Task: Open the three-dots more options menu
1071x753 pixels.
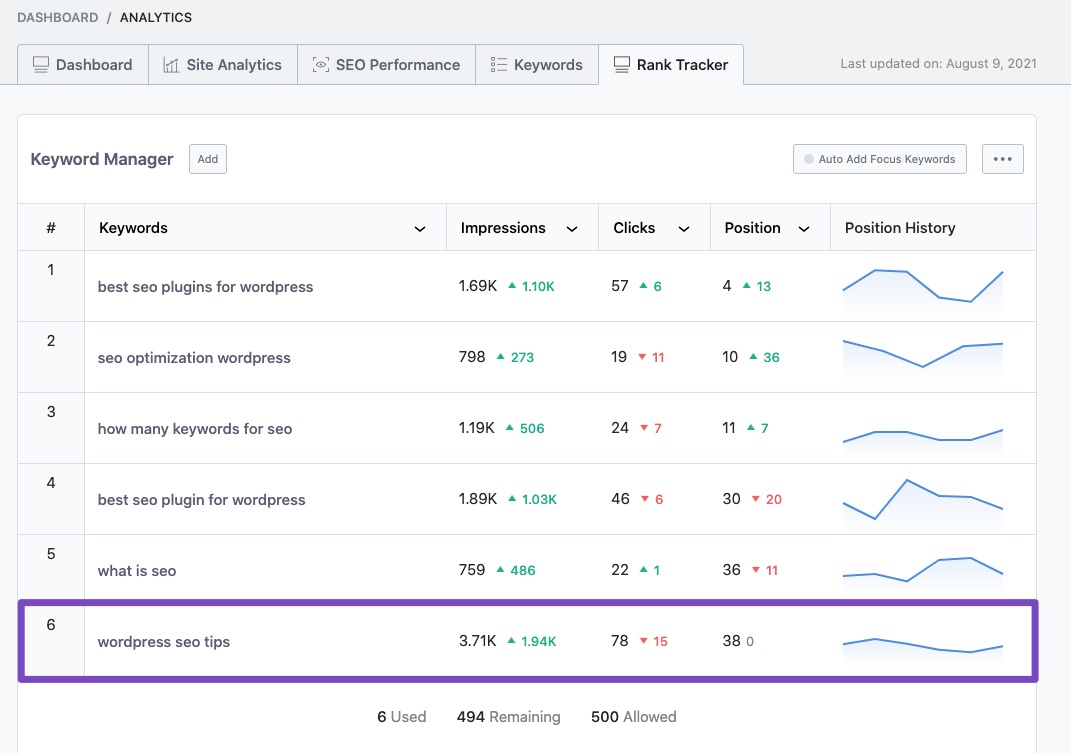Action: [x=1002, y=159]
